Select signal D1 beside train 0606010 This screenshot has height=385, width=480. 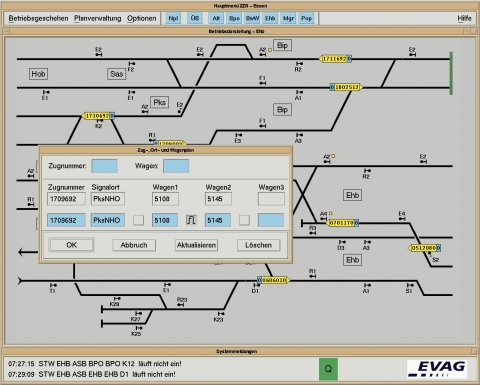(256, 285)
